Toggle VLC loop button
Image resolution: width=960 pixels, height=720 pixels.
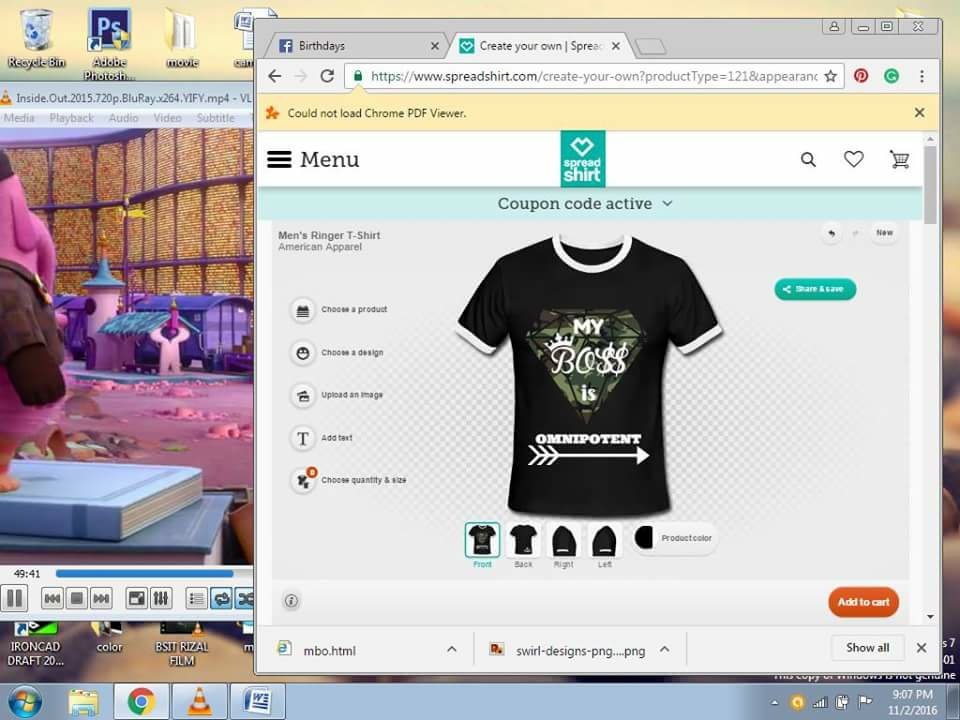221,598
